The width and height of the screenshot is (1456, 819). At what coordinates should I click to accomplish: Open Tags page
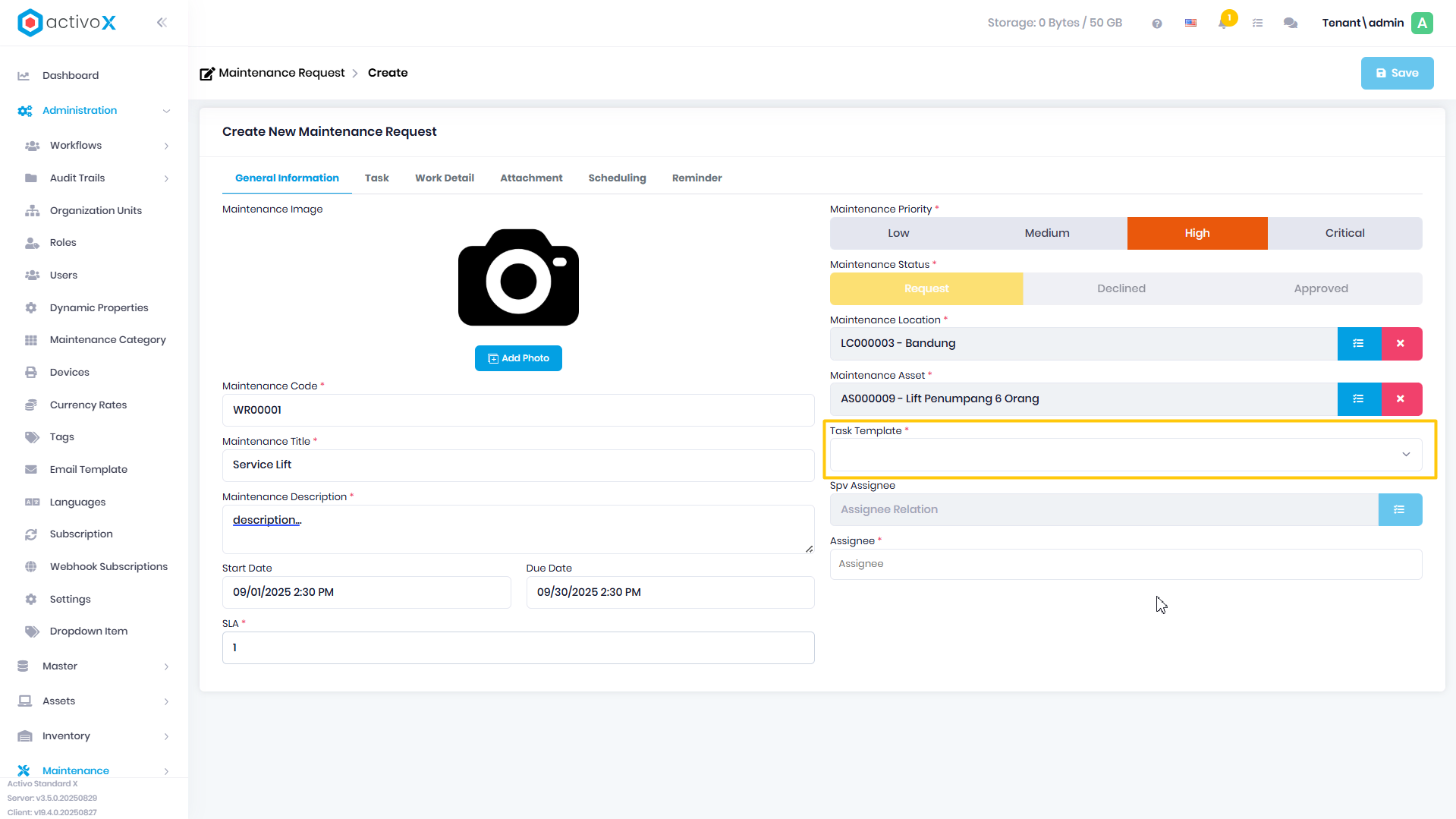(62, 437)
